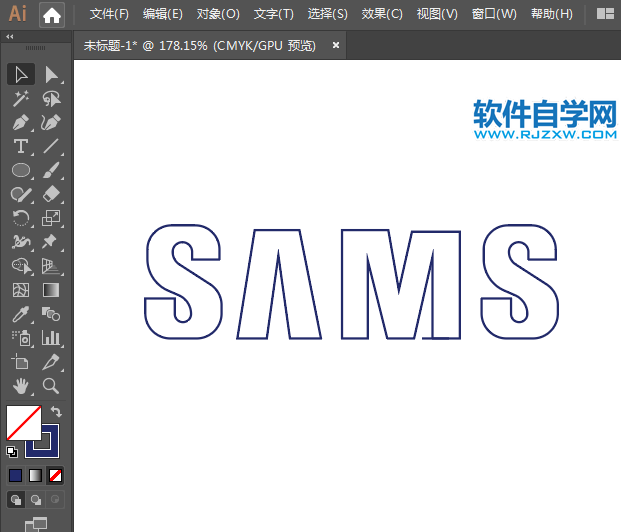621x532 pixels.
Task: Swap fill and stroke colors
Action: pyautogui.click(x=56, y=412)
